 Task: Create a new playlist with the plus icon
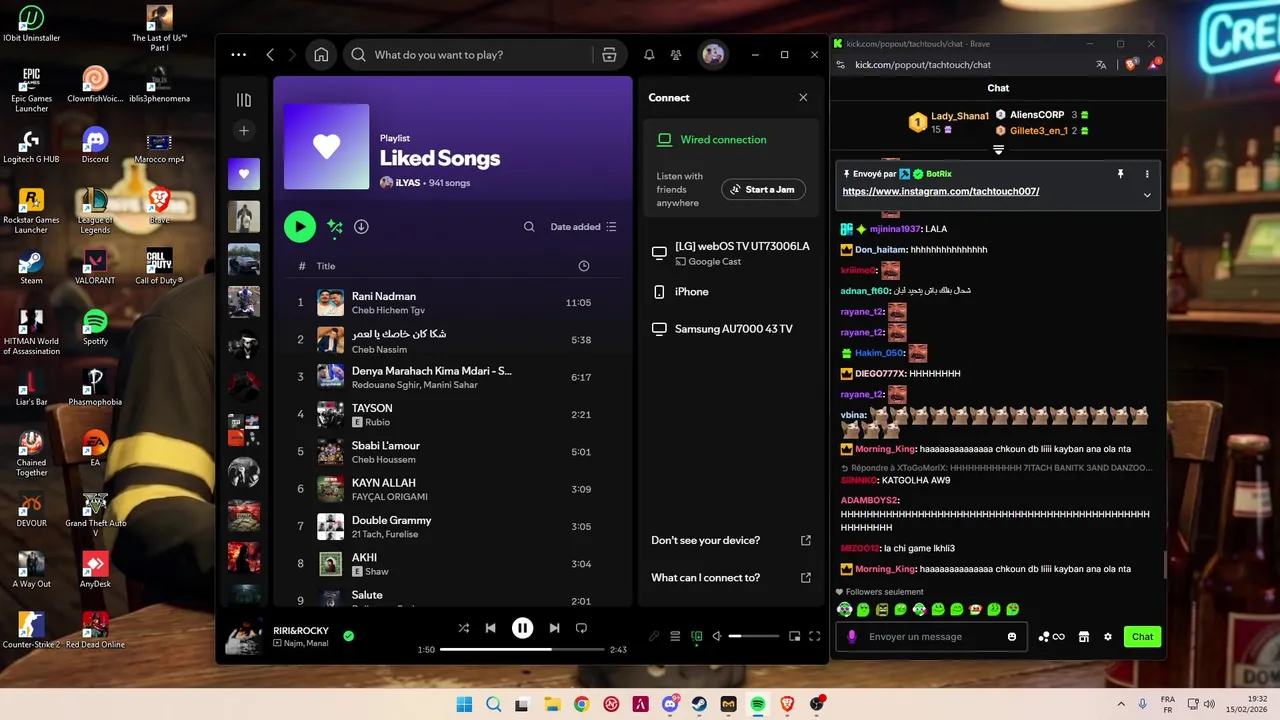244,131
